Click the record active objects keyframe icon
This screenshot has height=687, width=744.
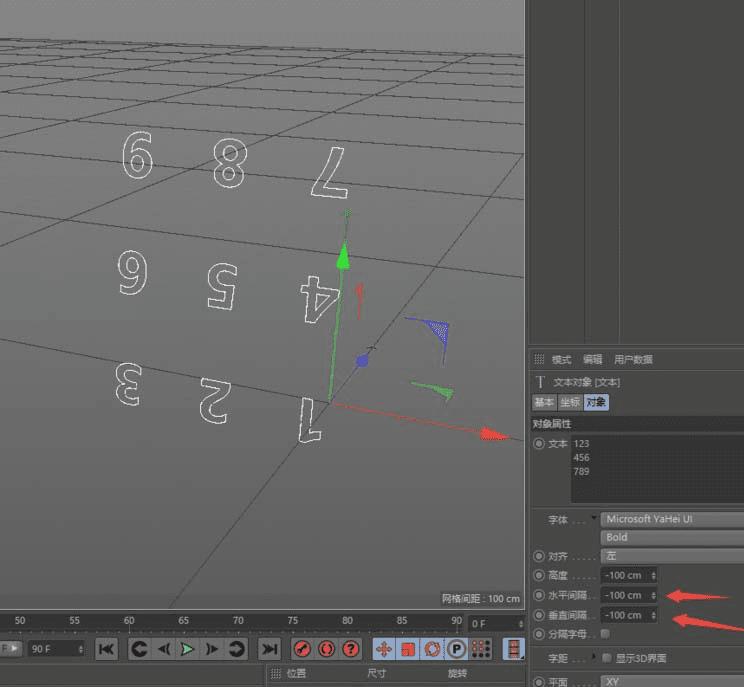coord(301,649)
